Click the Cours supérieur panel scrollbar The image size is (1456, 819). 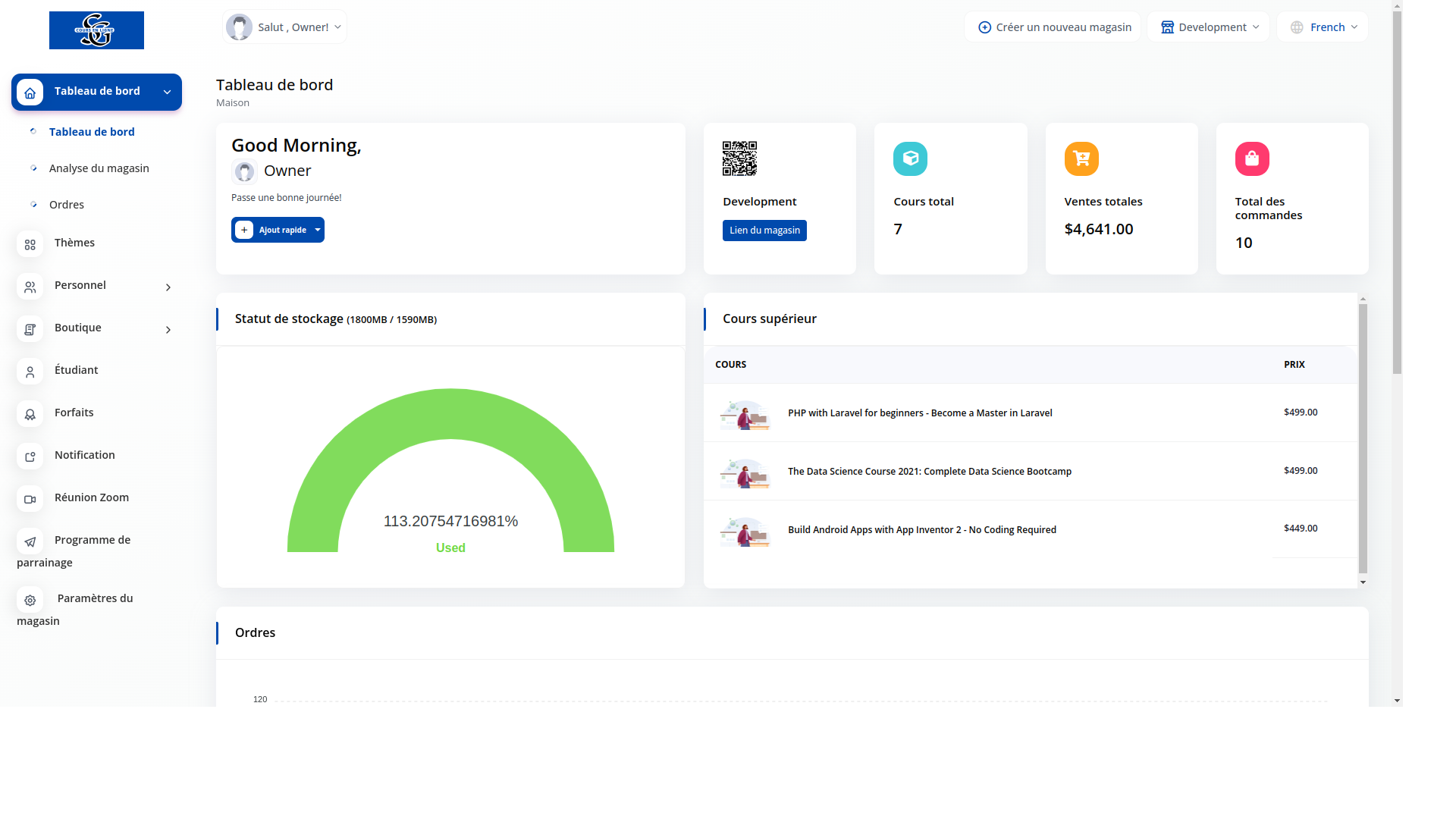pos(1363,438)
